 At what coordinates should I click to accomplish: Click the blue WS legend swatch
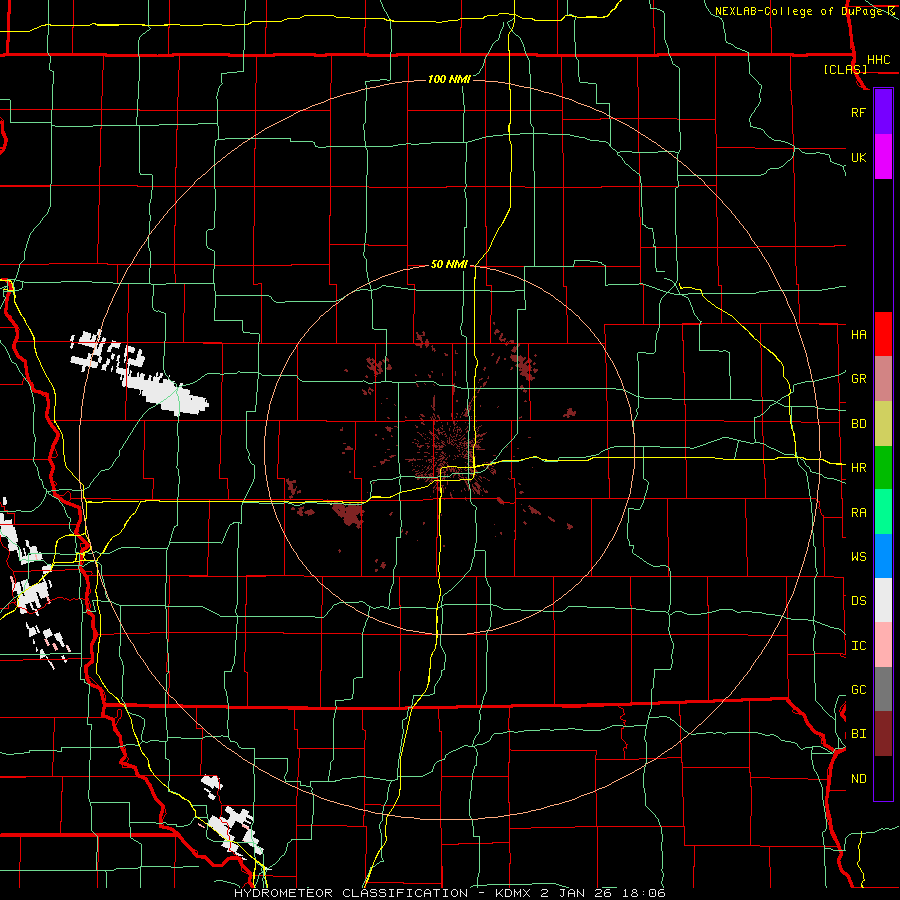point(883,556)
